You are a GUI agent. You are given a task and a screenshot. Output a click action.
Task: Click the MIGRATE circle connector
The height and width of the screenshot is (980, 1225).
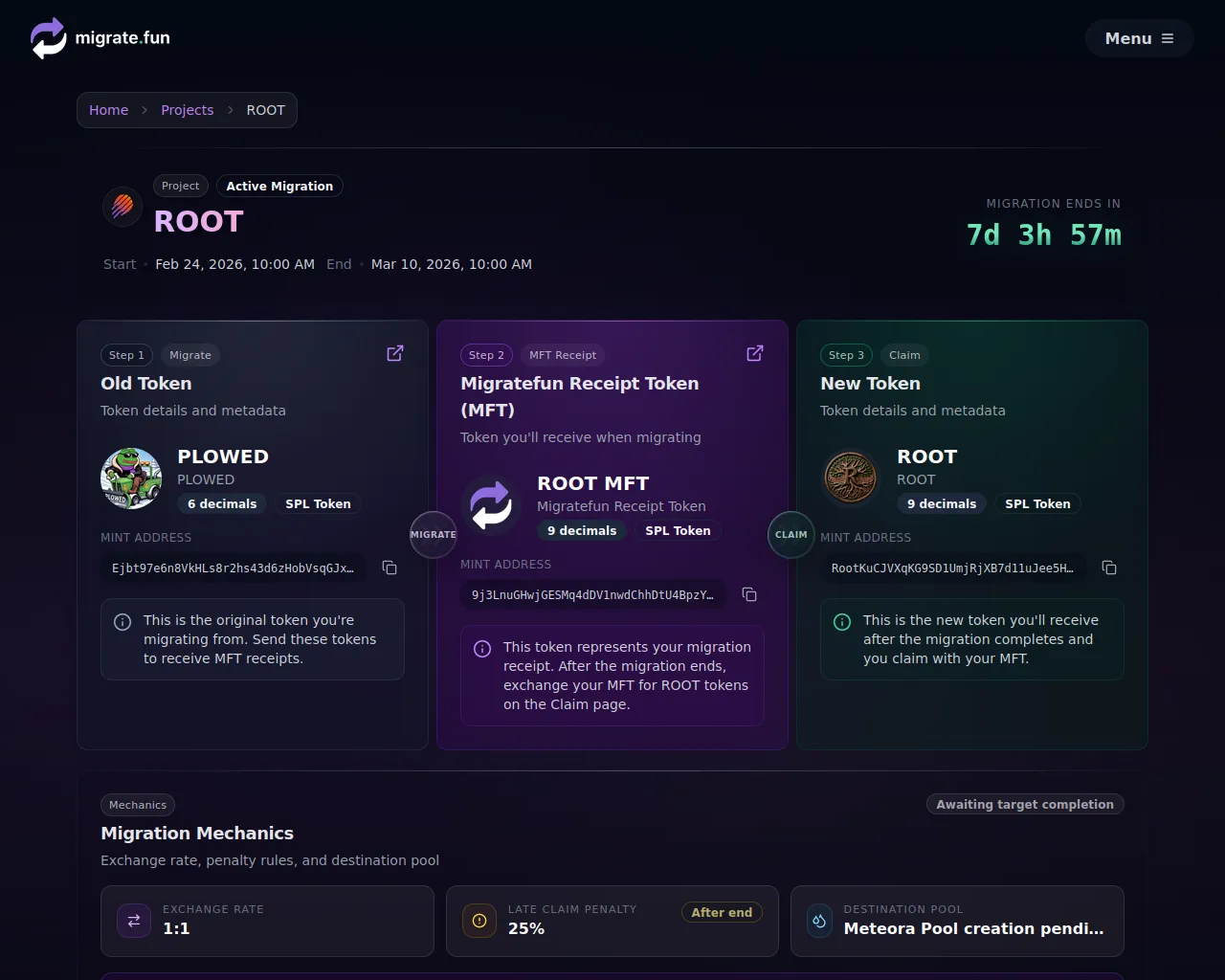433,534
